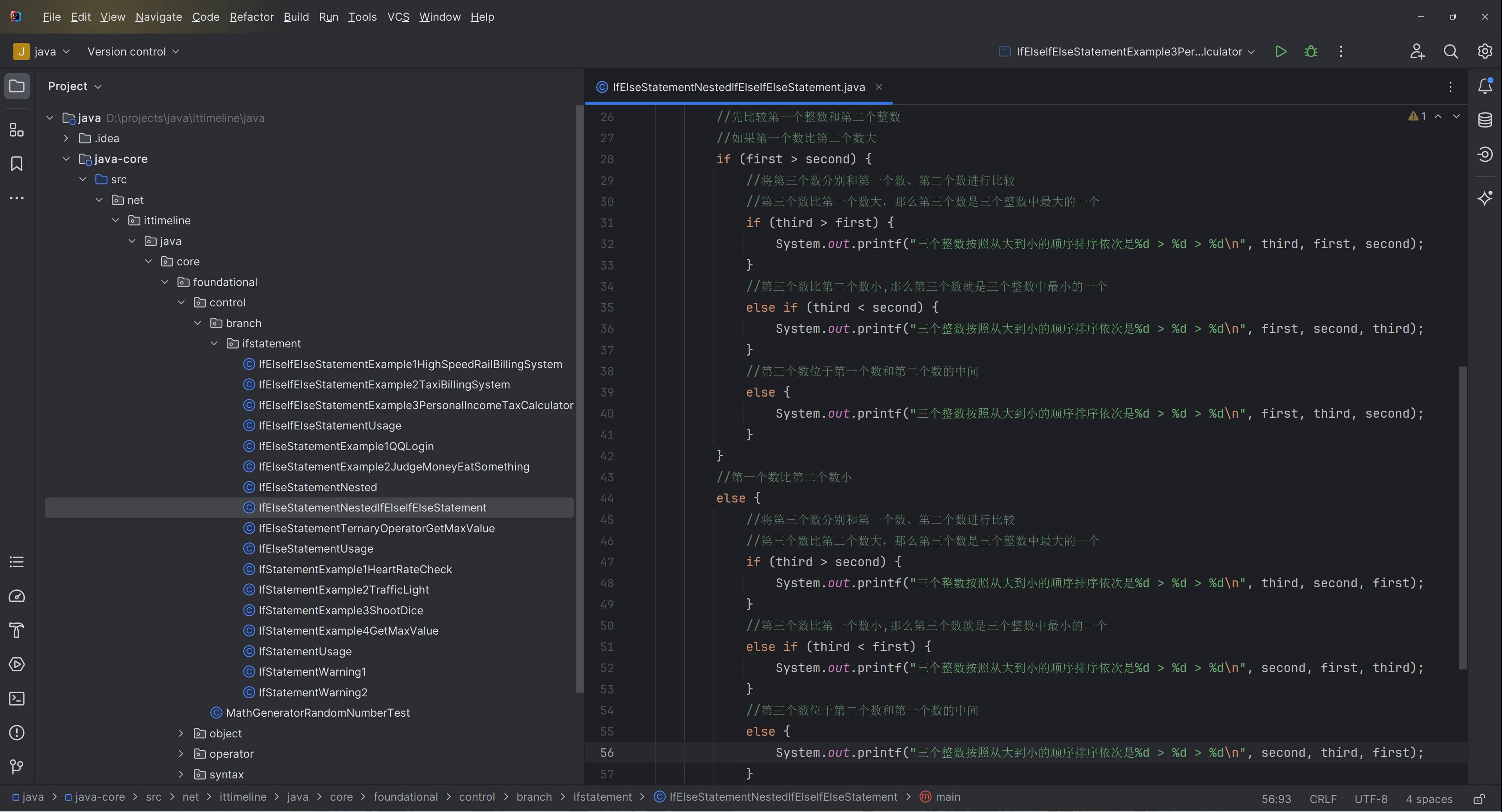Open Search Everywhere magnifier

point(1451,51)
